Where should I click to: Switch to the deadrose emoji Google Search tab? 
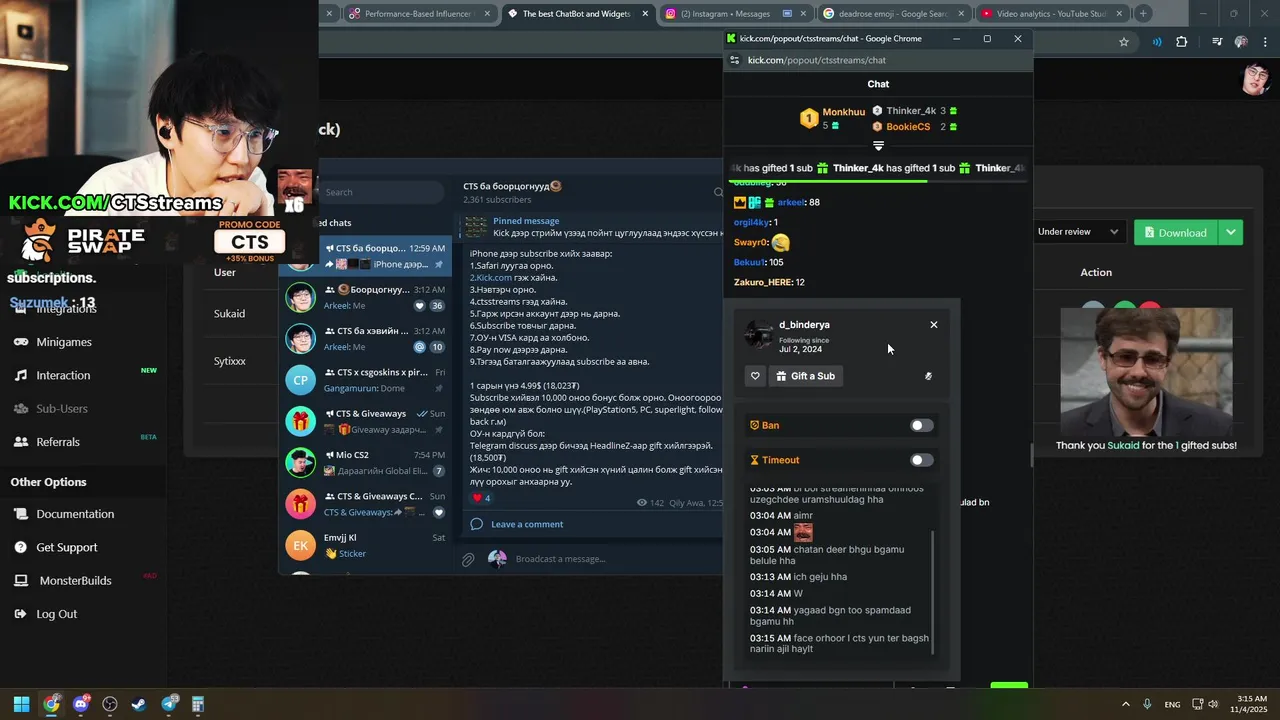pos(893,14)
